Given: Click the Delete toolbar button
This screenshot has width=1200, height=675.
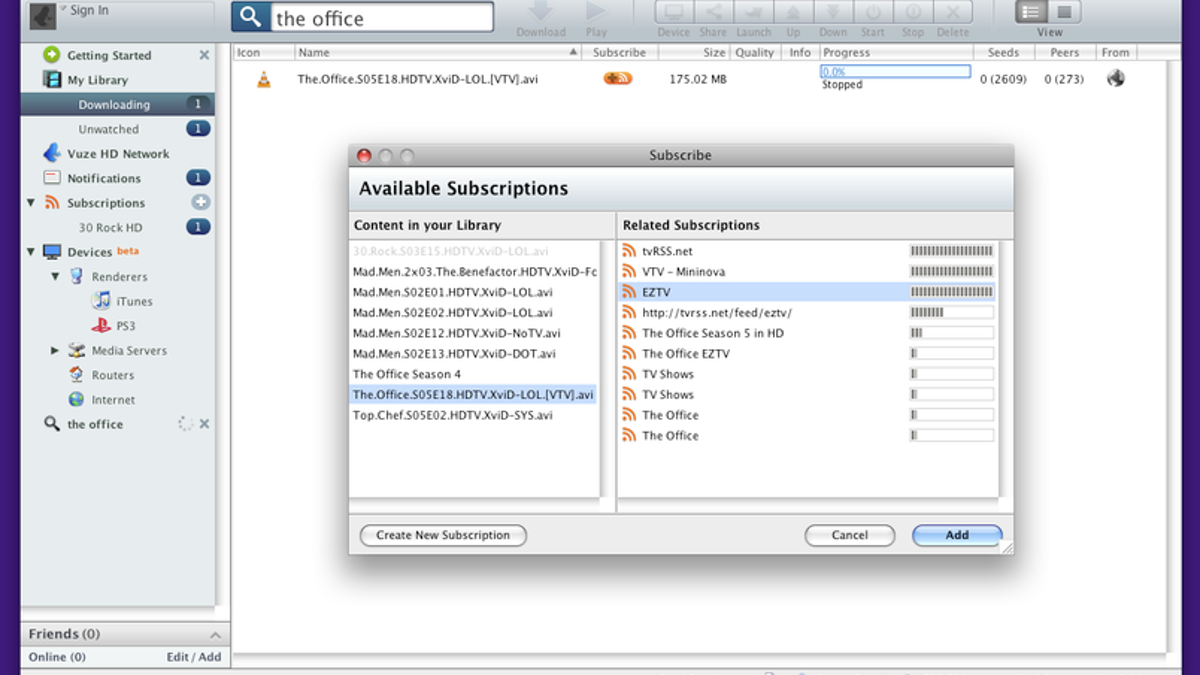Looking at the screenshot, I should pos(953,12).
